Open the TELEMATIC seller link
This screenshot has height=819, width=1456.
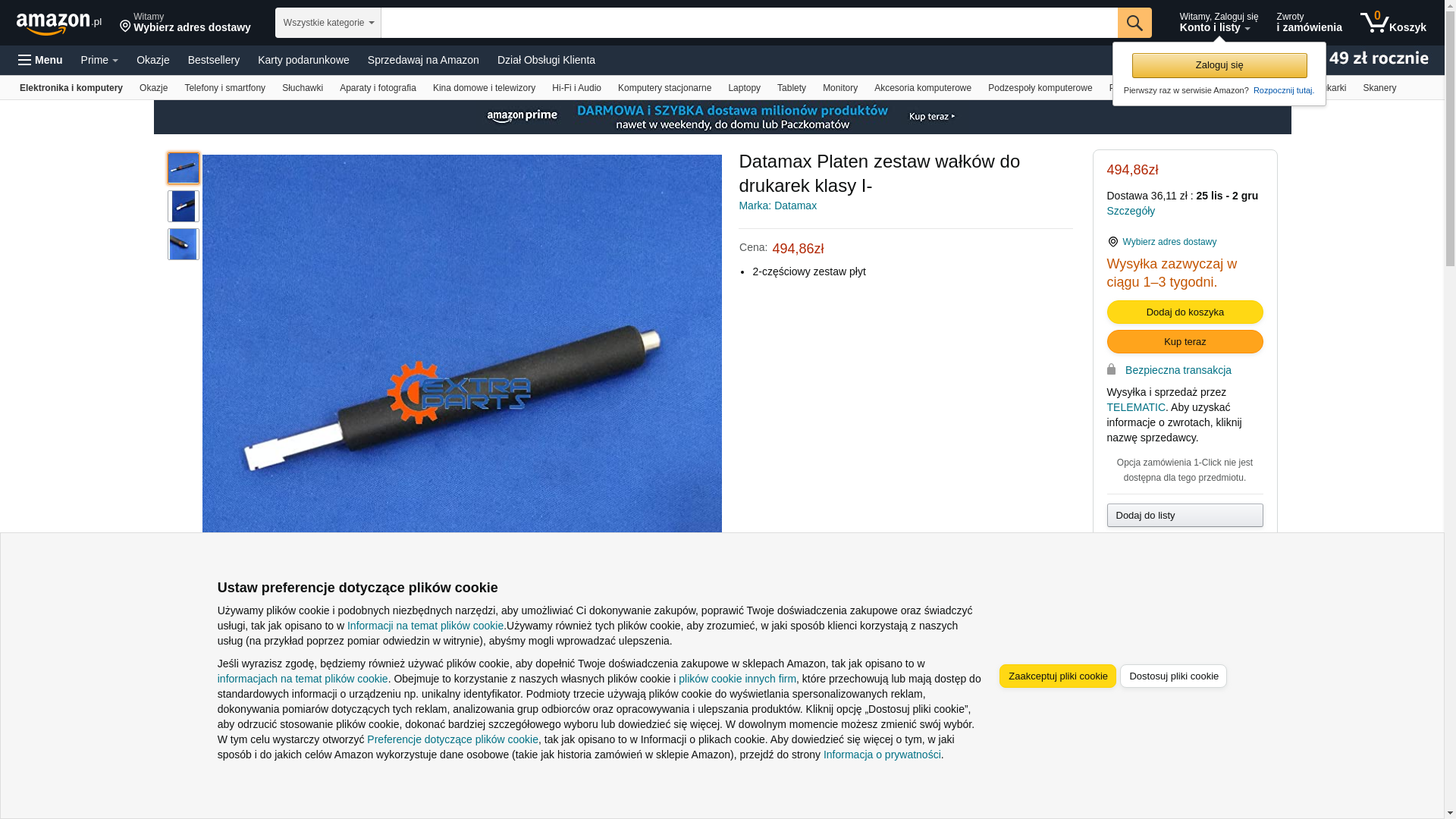1136,407
